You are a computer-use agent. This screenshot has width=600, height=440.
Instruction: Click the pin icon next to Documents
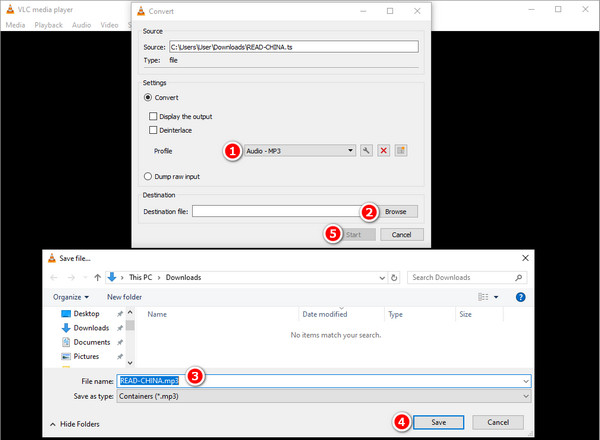pos(120,342)
